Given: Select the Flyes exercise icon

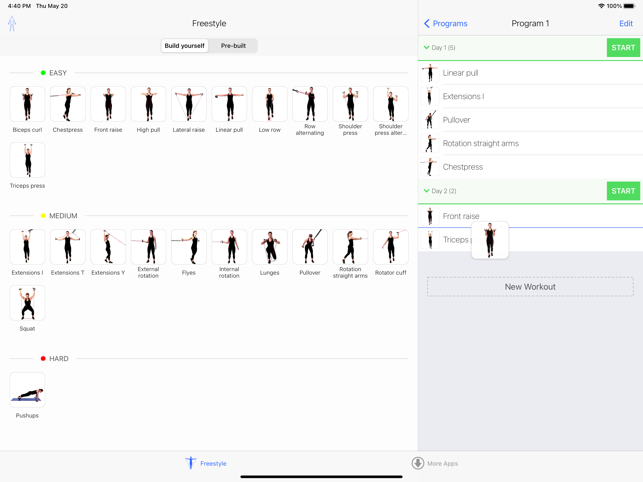Looking at the screenshot, I should pyautogui.click(x=188, y=247).
